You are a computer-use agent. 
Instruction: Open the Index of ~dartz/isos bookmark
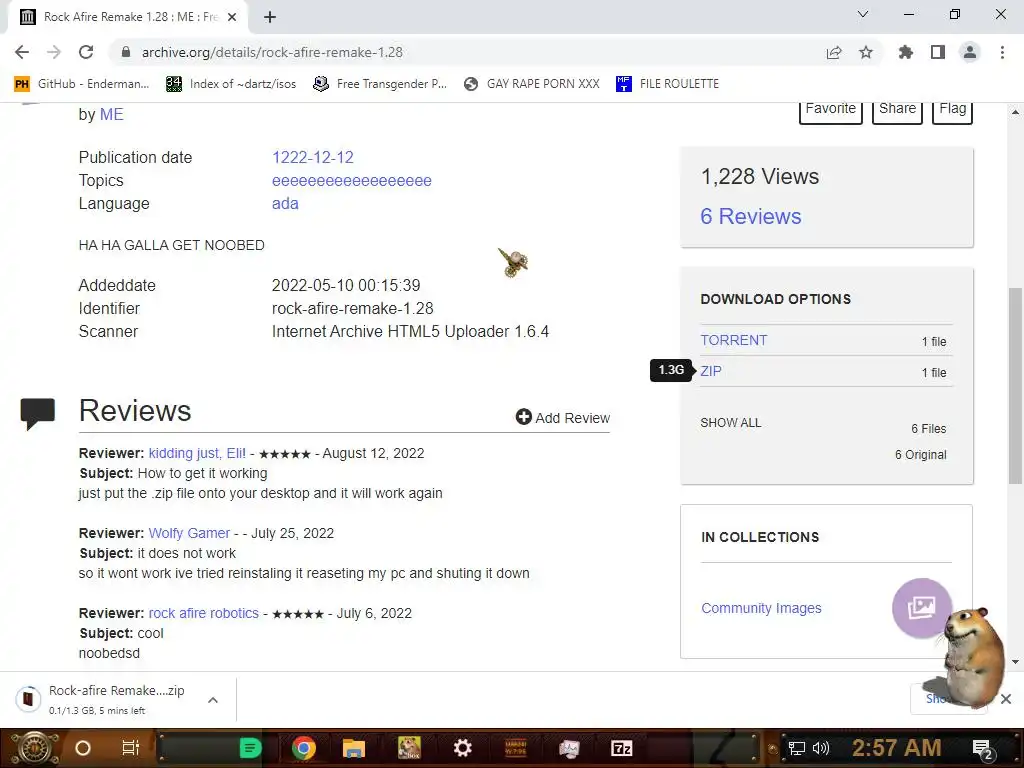[231, 84]
